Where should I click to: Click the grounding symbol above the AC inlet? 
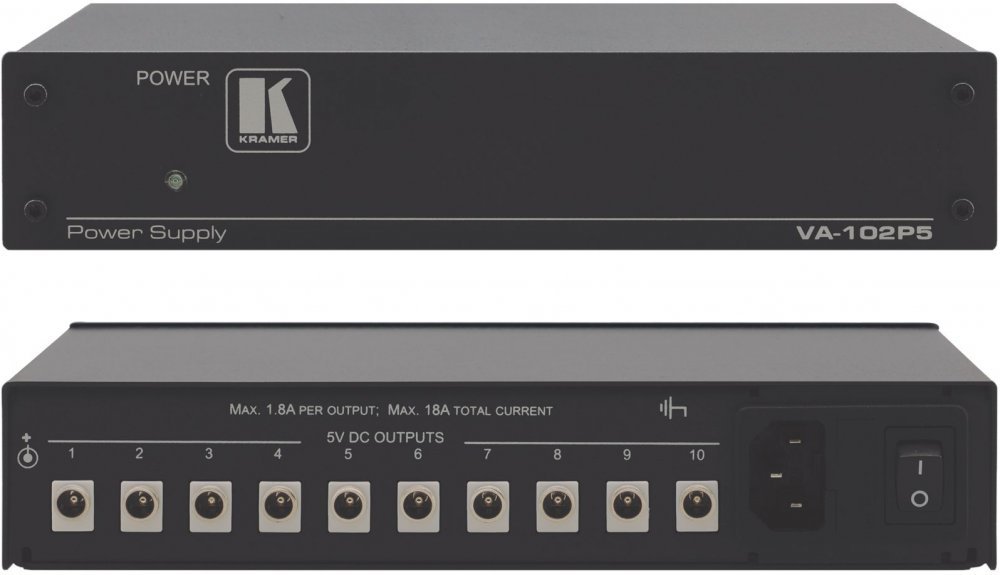(x=672, y=410)
